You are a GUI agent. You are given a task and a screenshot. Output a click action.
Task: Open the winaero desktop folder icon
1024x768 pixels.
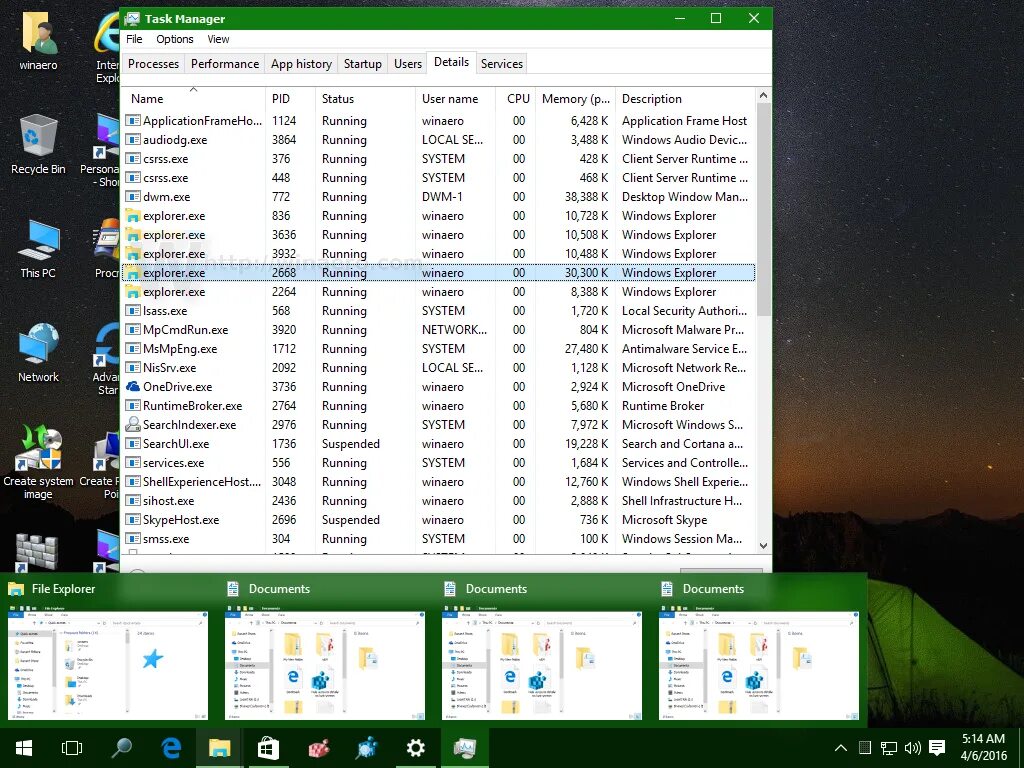[39, 40]
